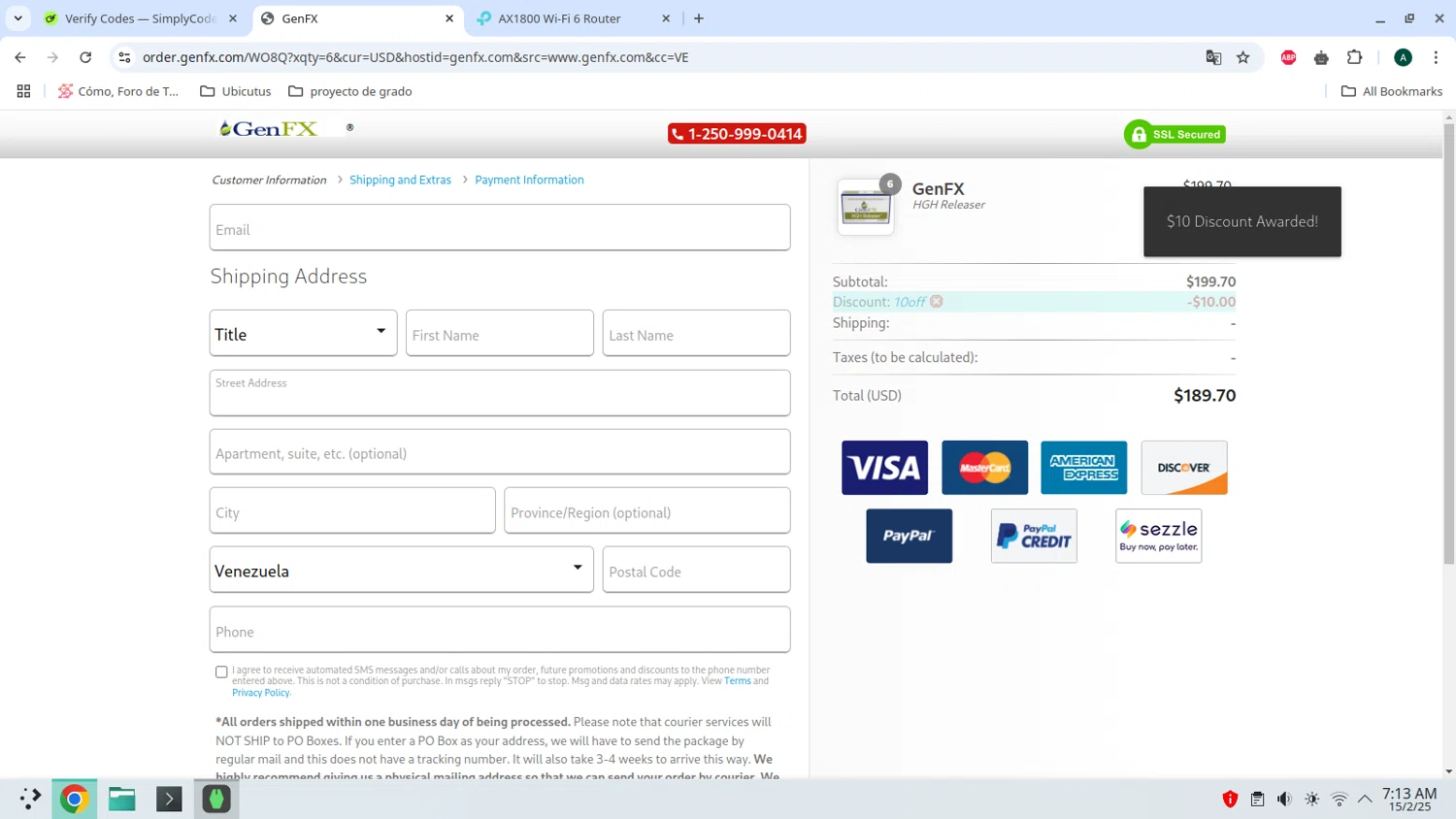Screen dimensions: 1456x819
Task: Switch to Verify Codes SimplyCodes tab
Action: [142, 18]
